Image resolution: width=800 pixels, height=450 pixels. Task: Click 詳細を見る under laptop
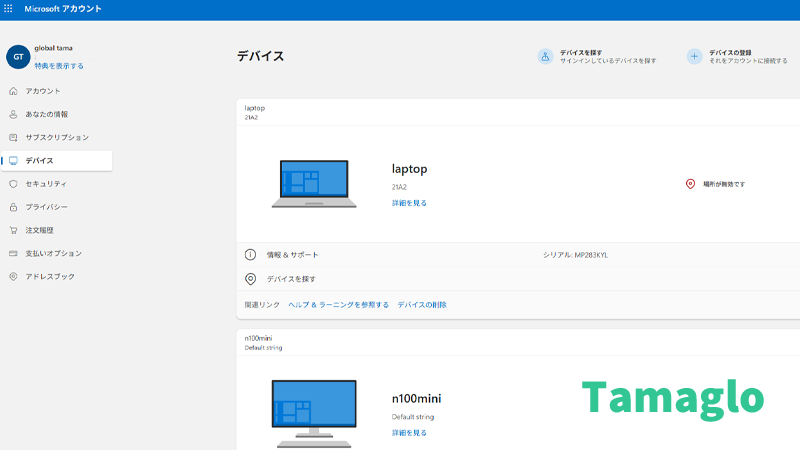tap(409, 203)
